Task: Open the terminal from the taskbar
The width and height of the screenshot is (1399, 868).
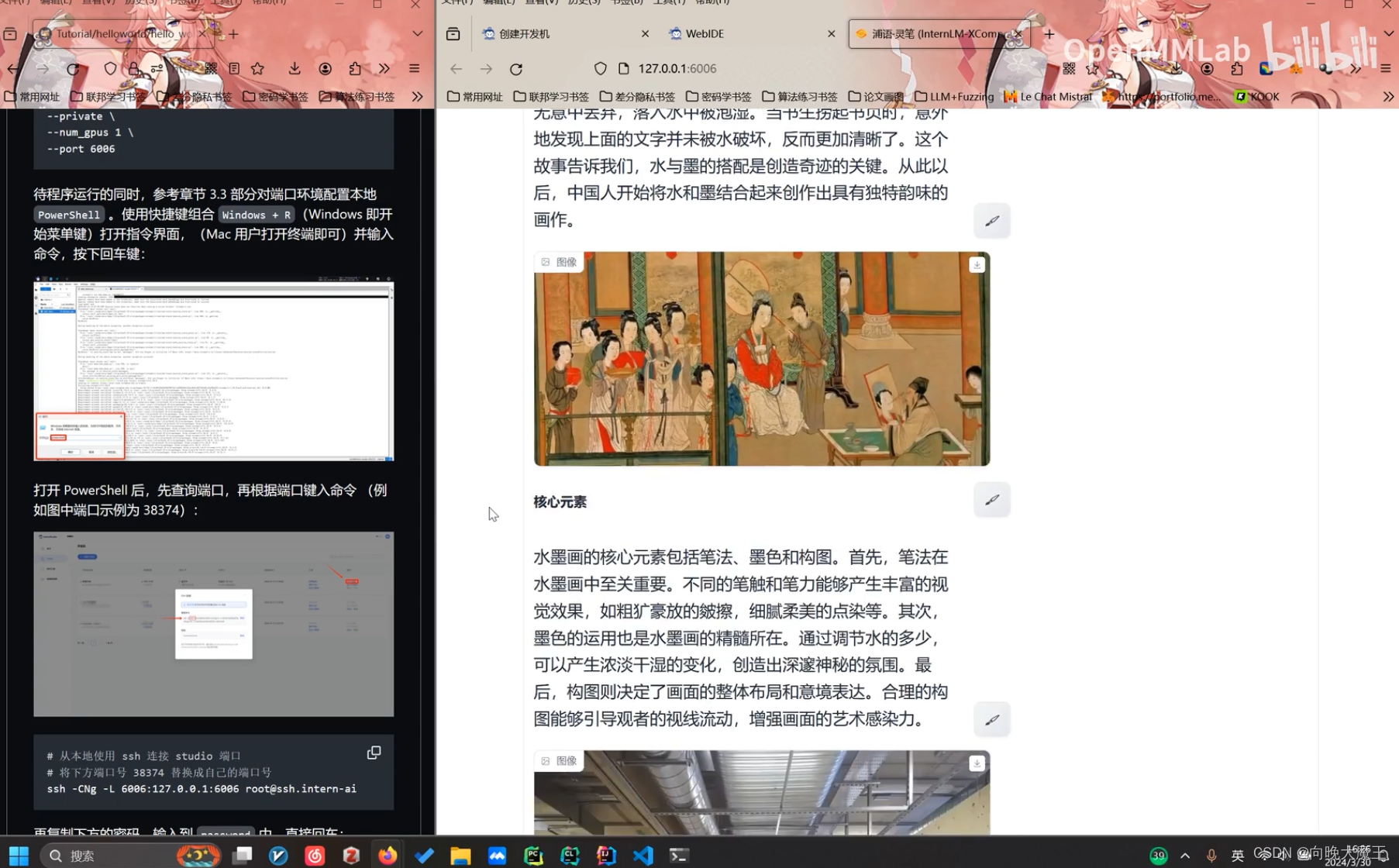Action: tap(679, 855)
